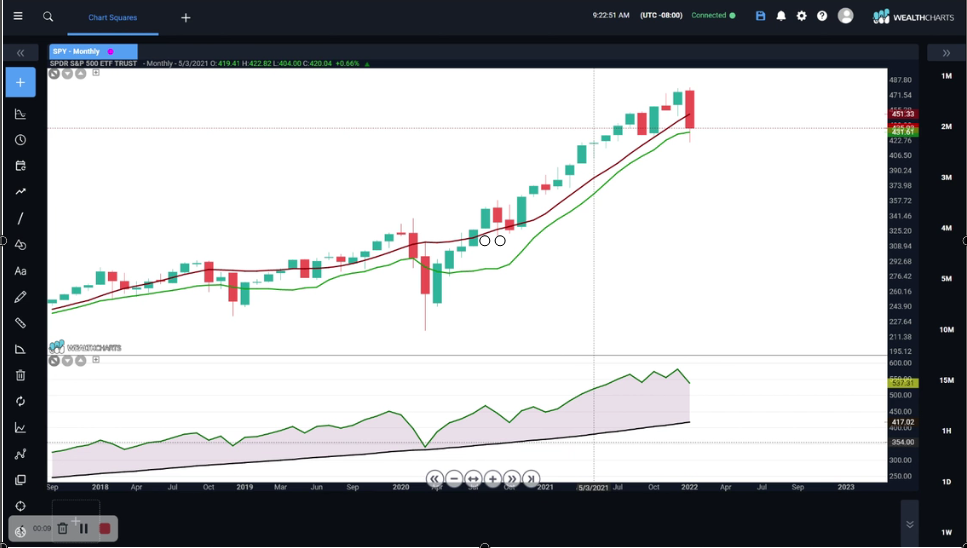Image resolution: width=967 pixels, height=548 pixels.
Task: Click the magenta dot on SPY tab
Action: pyautogui.click(x=110, y=52)
